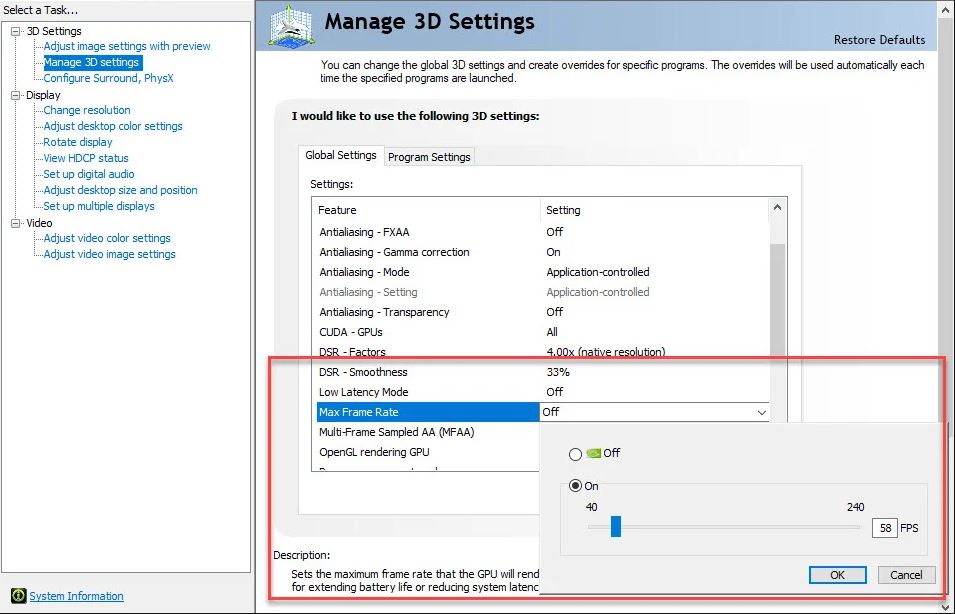Screen dimensions: 955x614
Task: Collapse the 3D Settings tree node
Action: (x=16, y=31)
